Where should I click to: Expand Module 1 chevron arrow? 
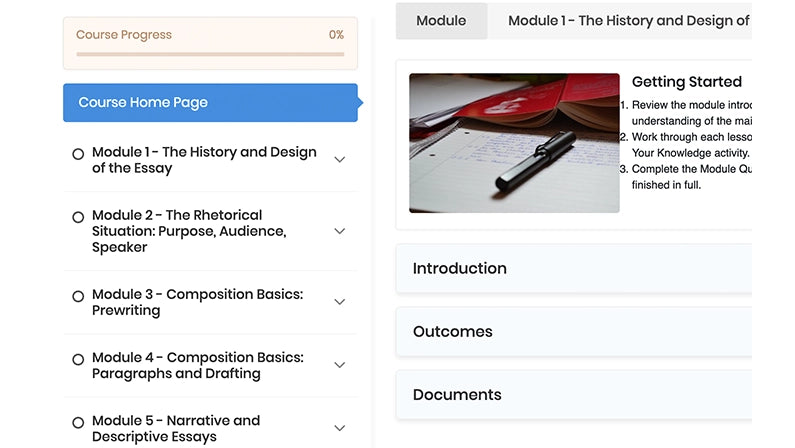click(340, 160)
